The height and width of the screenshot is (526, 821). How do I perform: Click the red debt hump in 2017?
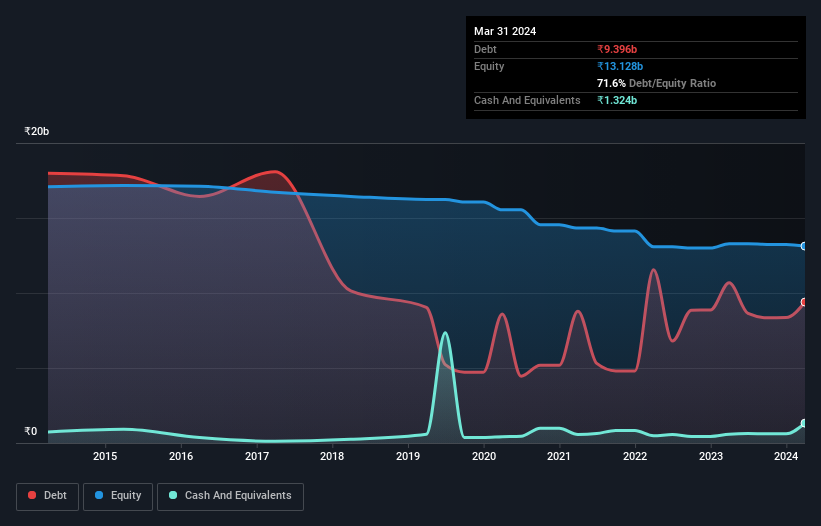[274, 172]
